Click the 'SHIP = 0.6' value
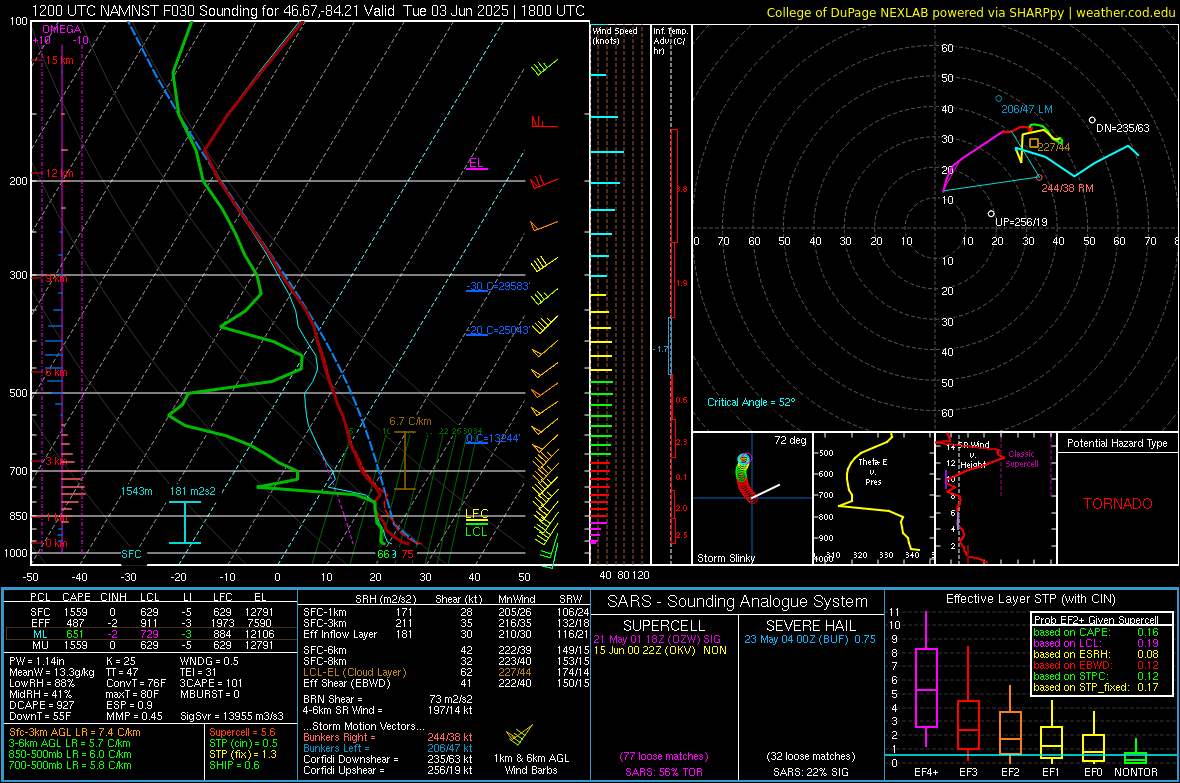Image resolution: width=1180 pixels, height=783 pixels. pyautogui.click(x=234, y=765)
